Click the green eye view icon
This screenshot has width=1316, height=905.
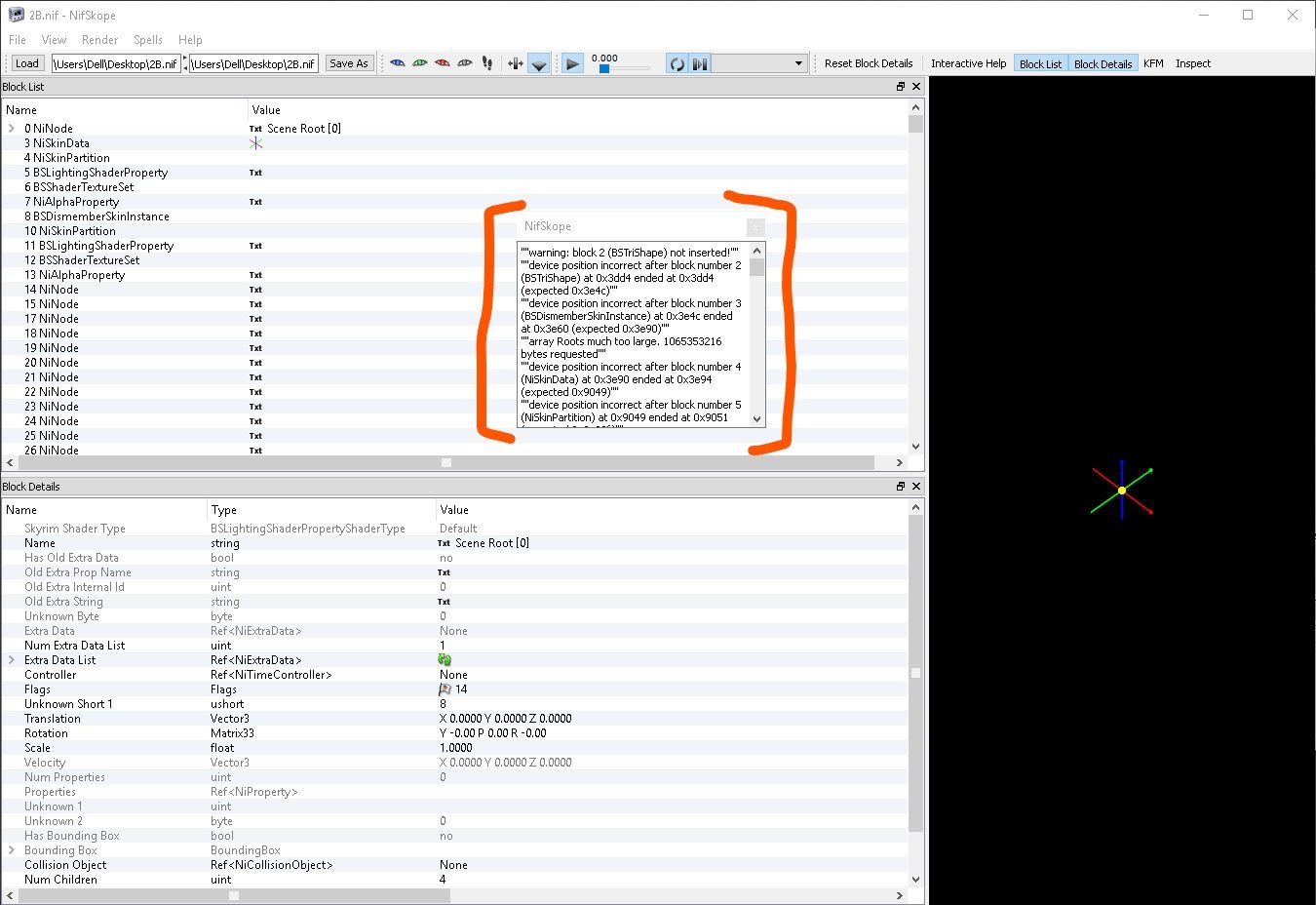419,63
